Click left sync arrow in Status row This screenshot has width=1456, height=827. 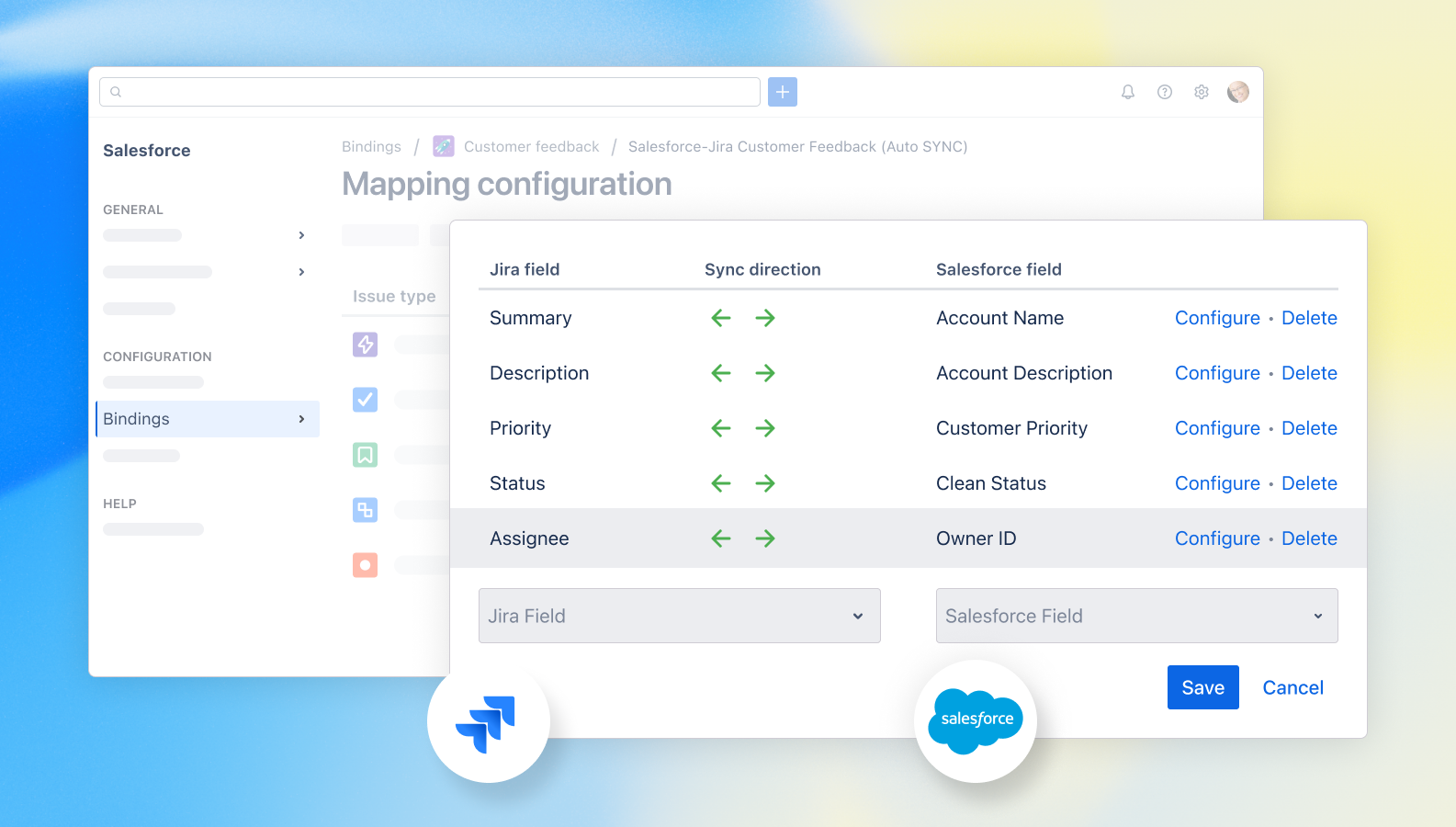coord(721,483)
